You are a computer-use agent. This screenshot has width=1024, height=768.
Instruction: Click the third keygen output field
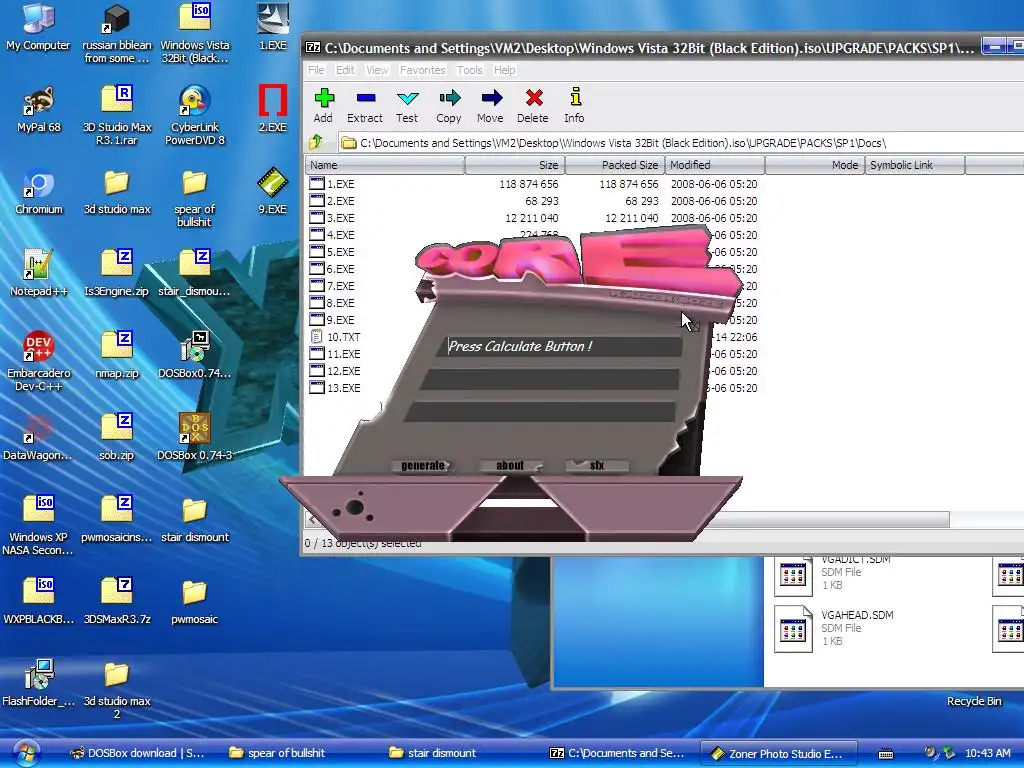point(539,412)
